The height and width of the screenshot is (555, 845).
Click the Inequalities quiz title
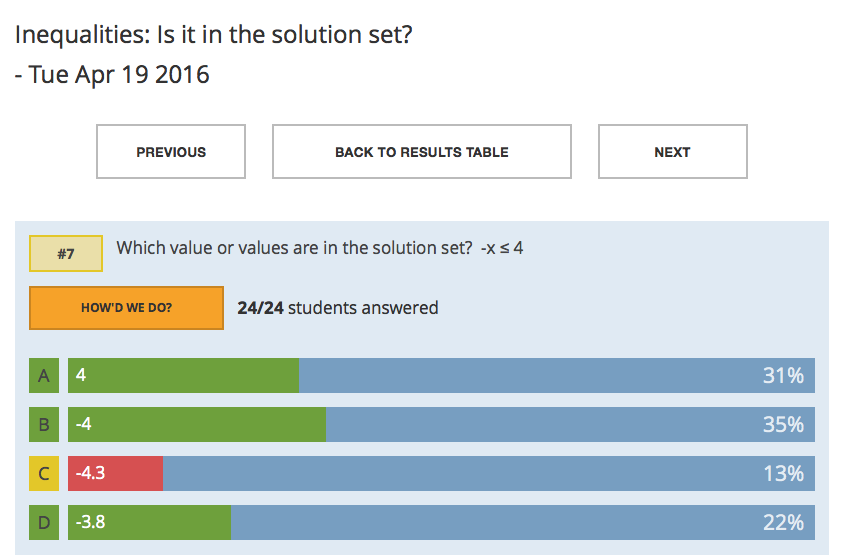[x=214, y=34]
